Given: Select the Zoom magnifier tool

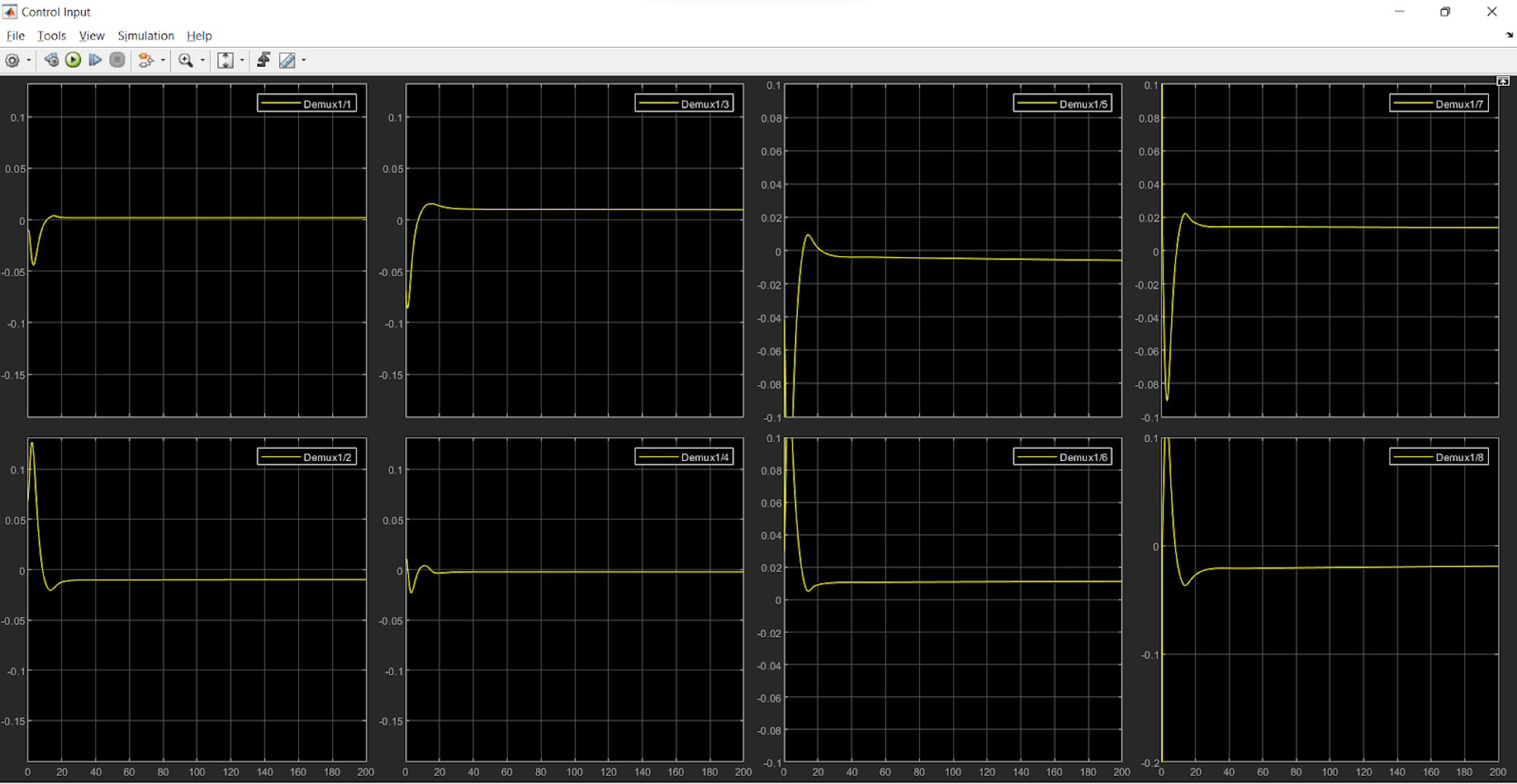Looking at the screenshot, I should click(x=185, y=61).
